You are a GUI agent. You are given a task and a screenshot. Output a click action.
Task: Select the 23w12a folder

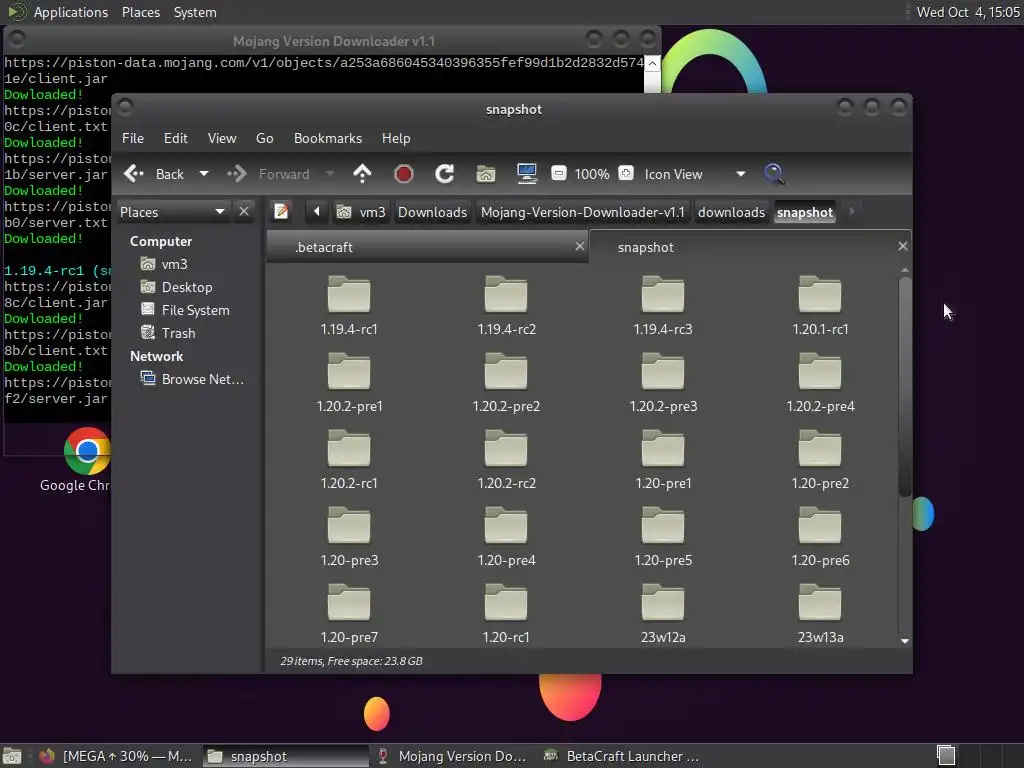pyautogui.click(x=663, y=615)
